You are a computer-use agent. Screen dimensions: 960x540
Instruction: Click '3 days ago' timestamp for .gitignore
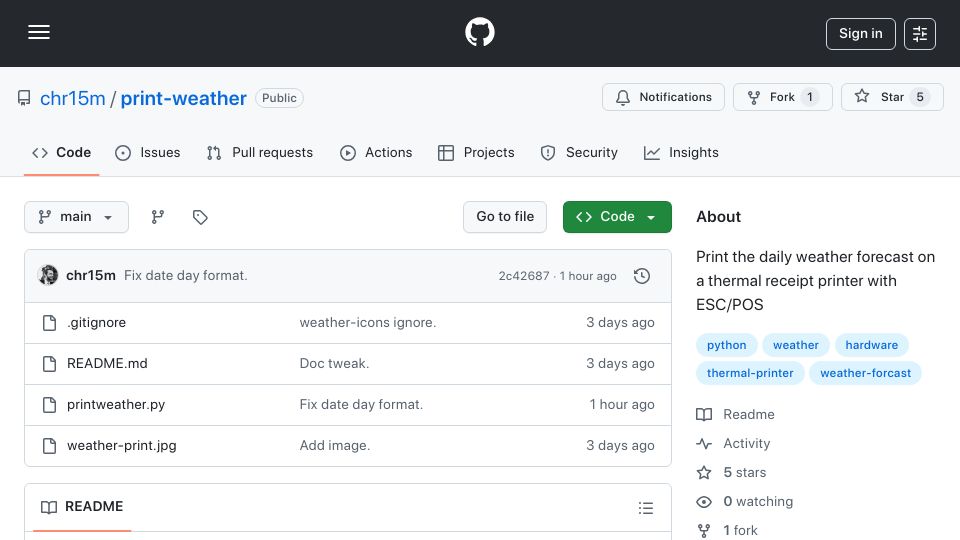(620, 323)
